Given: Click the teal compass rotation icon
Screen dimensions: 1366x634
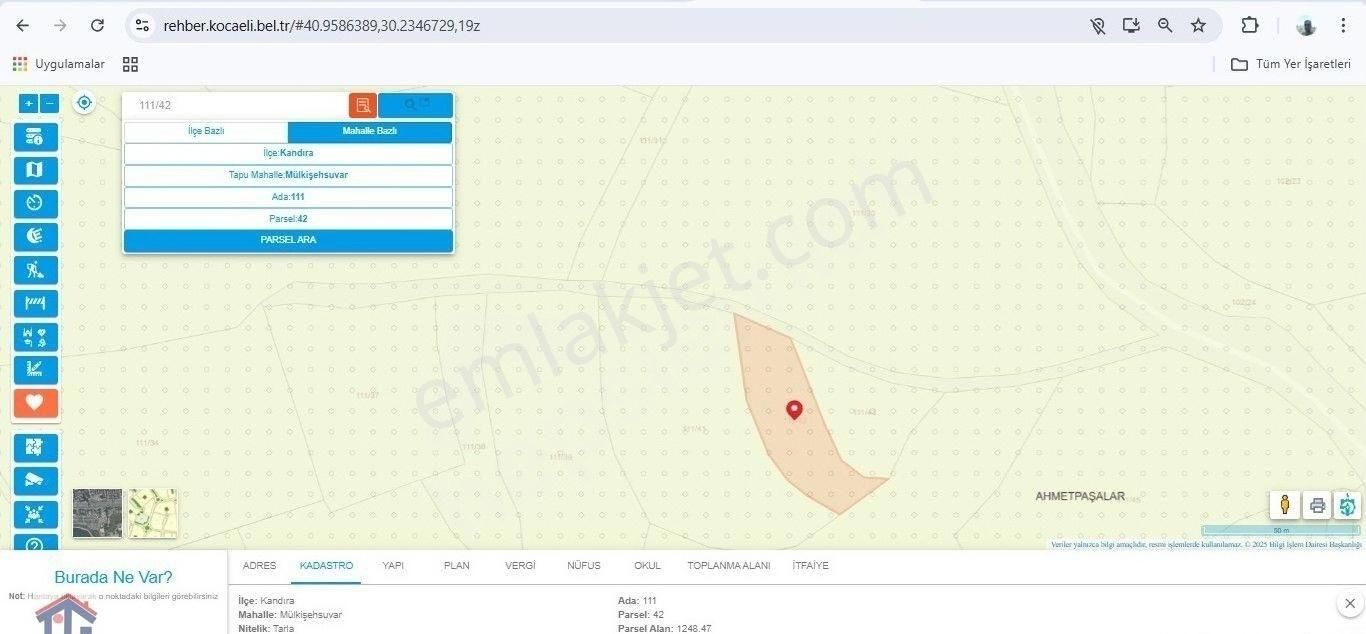Looking at the screenshot, I should pos(1348,505).
